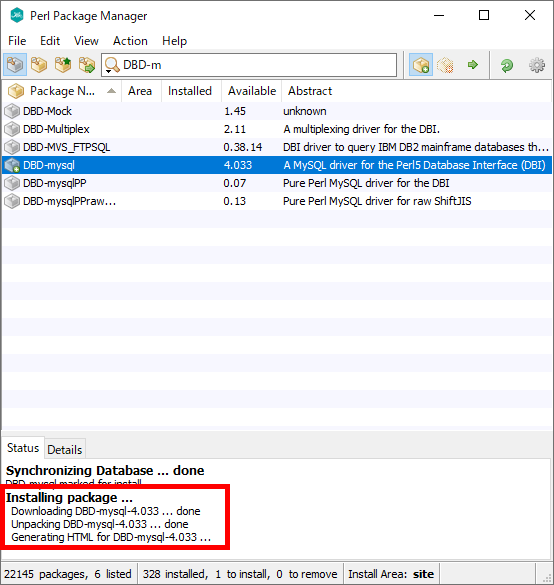Toggle sort direction arrow on Package Name
This screenshot has height=585, width=554.
111,91
